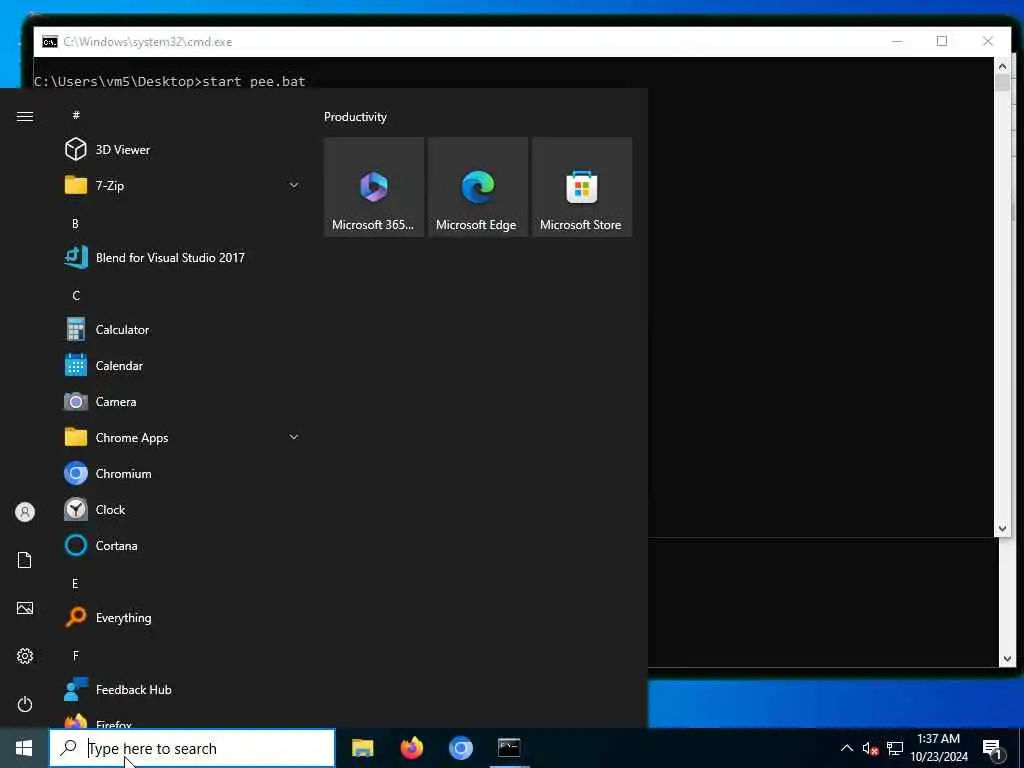Open Documents from Start sidebar
Screen dimensions: 1024x768
click(25, 560)
